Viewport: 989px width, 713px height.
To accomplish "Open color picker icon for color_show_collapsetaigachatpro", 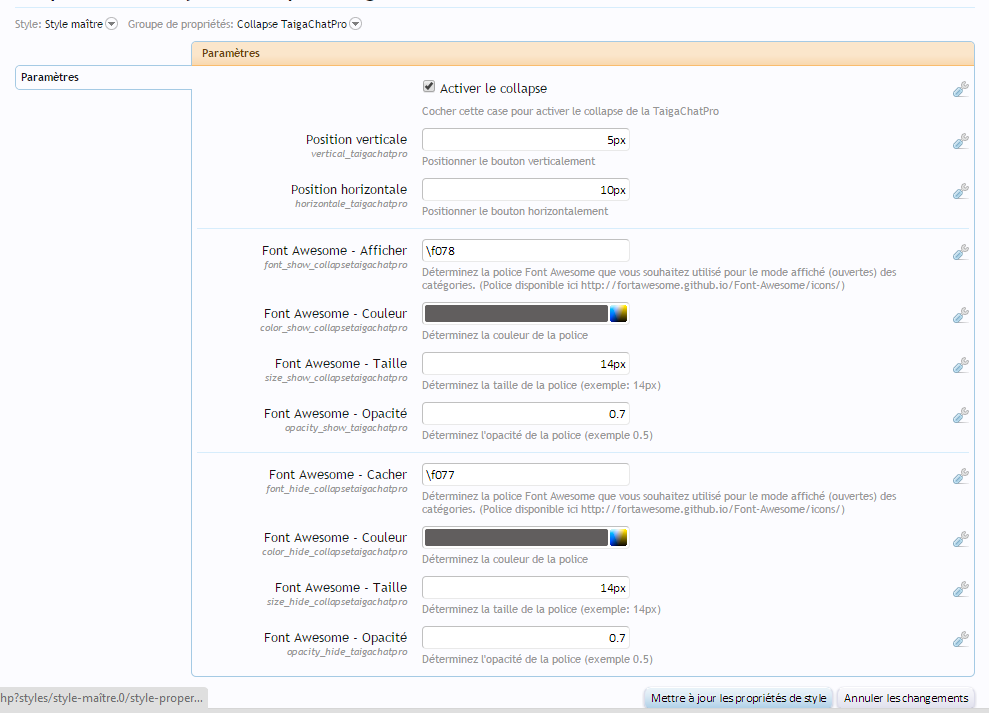I will pos(618,313).
